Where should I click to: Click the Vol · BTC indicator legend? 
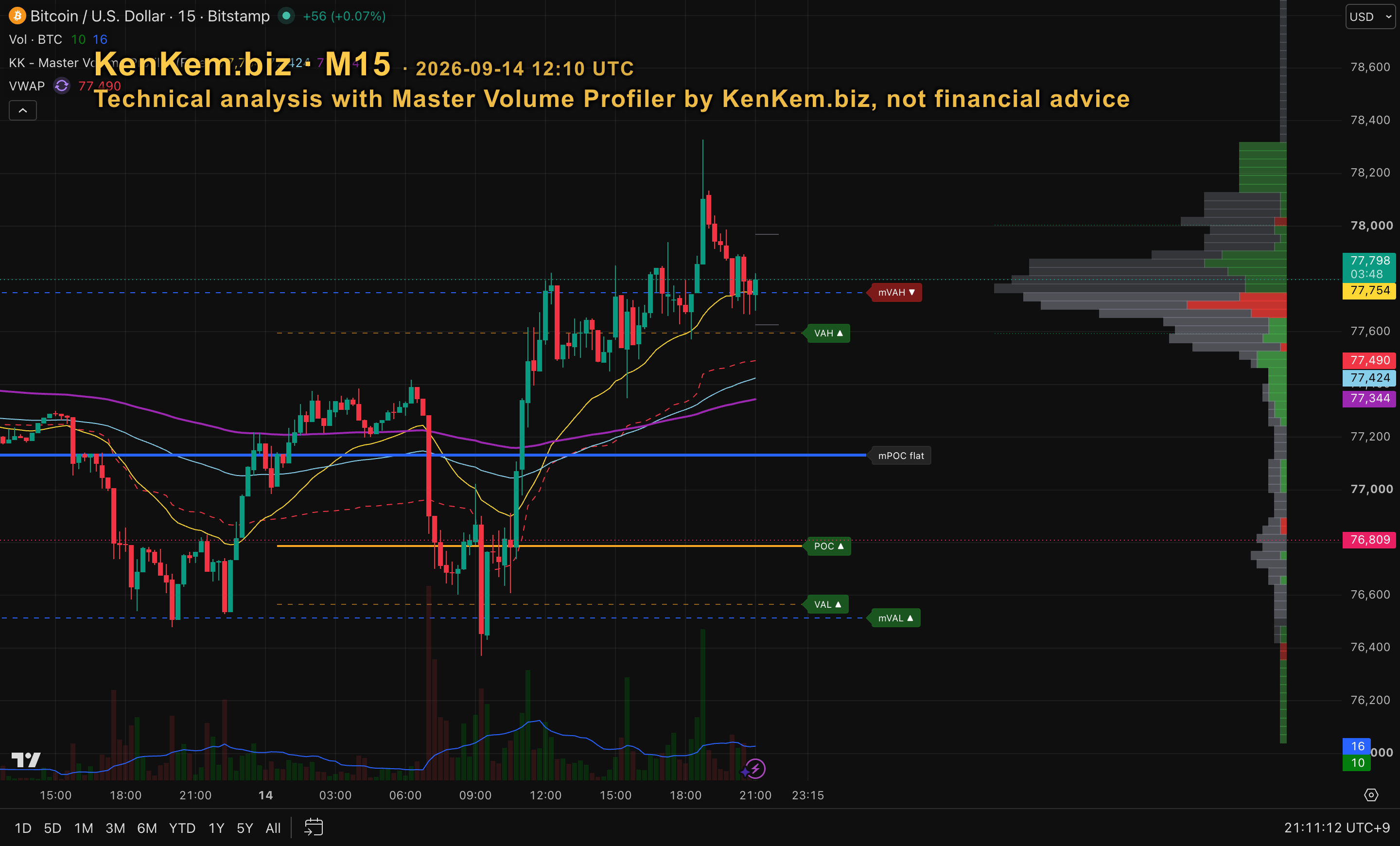pyautogui.click(x=35, y=39)
